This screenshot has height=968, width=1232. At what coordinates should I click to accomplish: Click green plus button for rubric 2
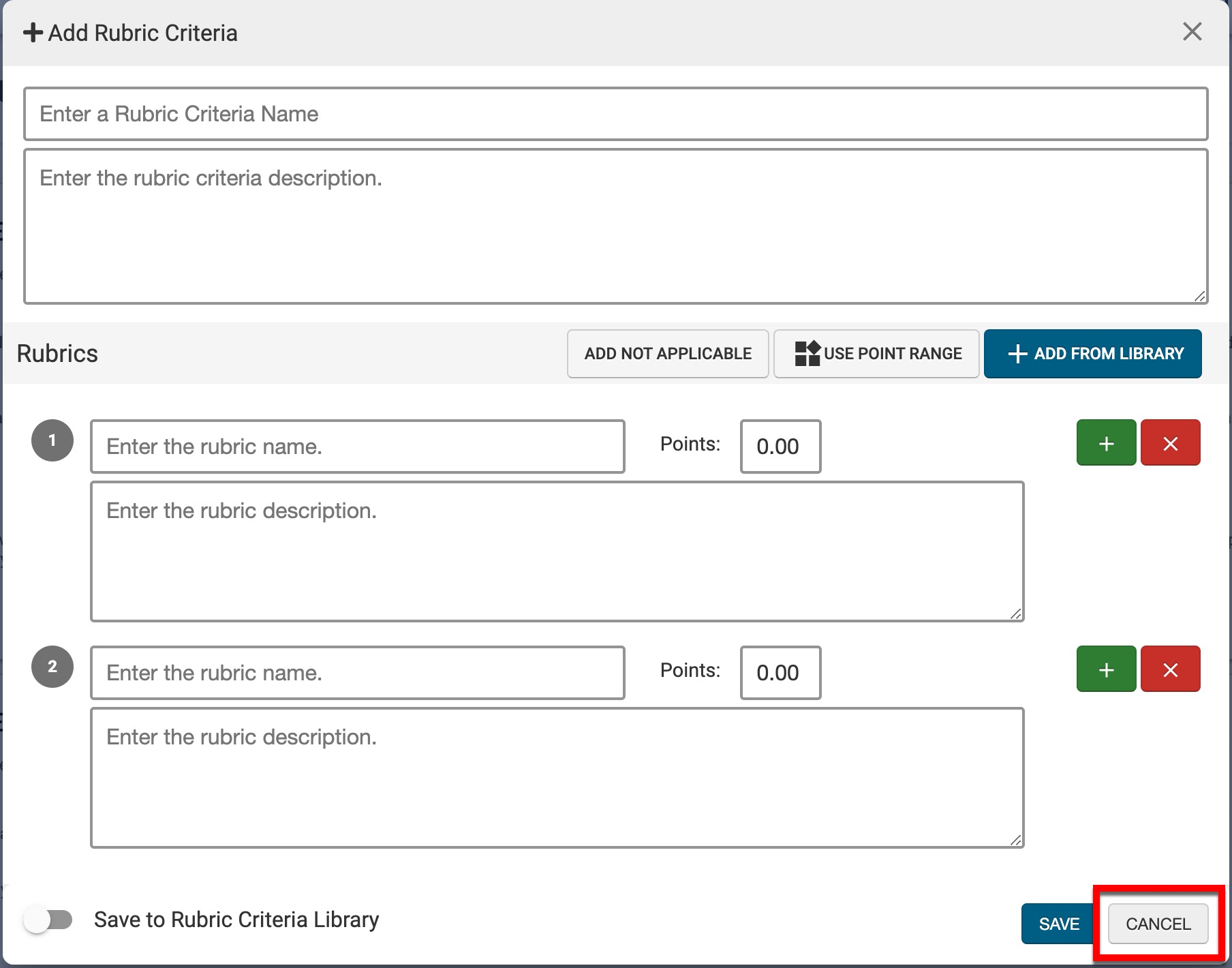1106,669
